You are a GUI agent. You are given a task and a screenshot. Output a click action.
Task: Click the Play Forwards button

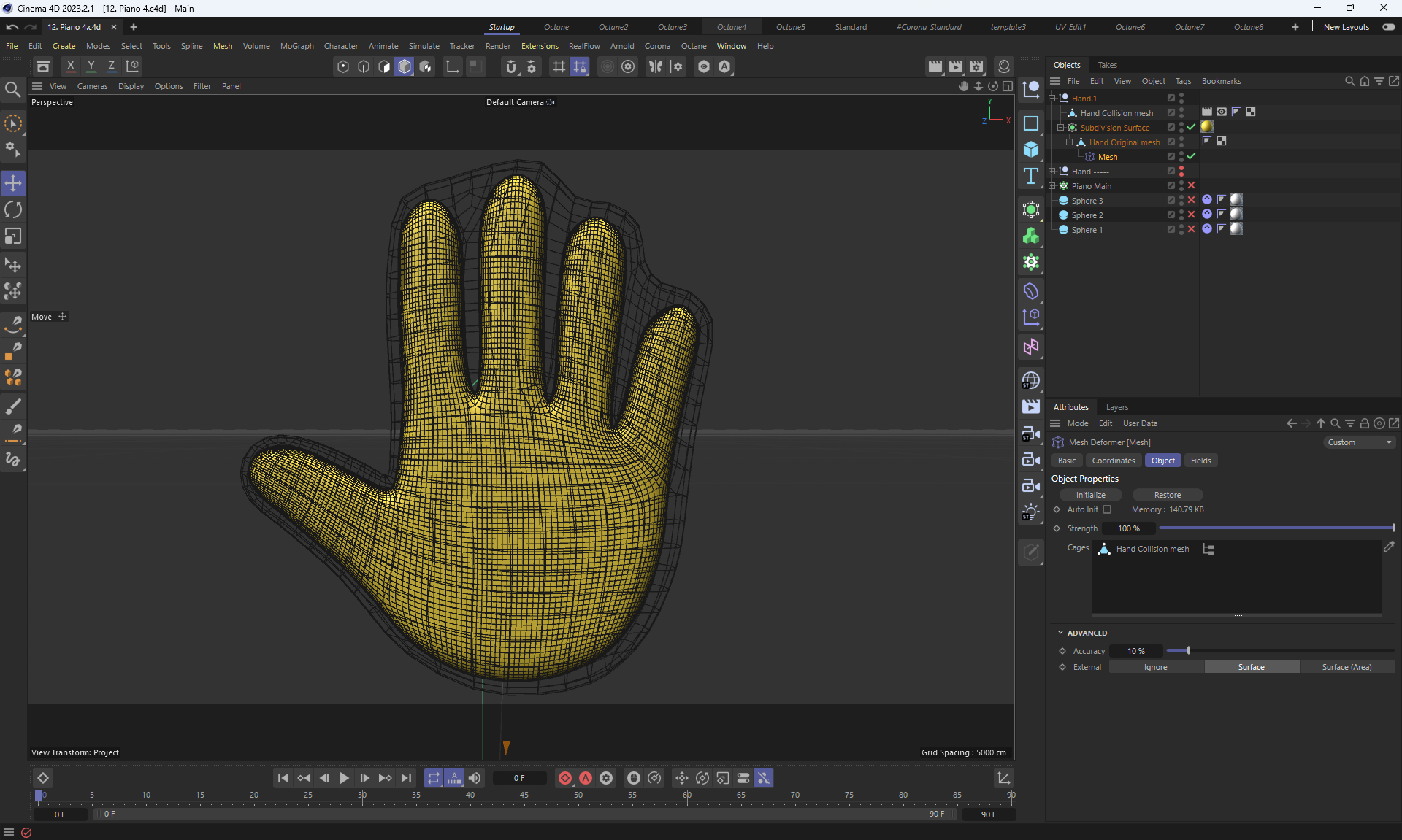[x=344, y=778]
